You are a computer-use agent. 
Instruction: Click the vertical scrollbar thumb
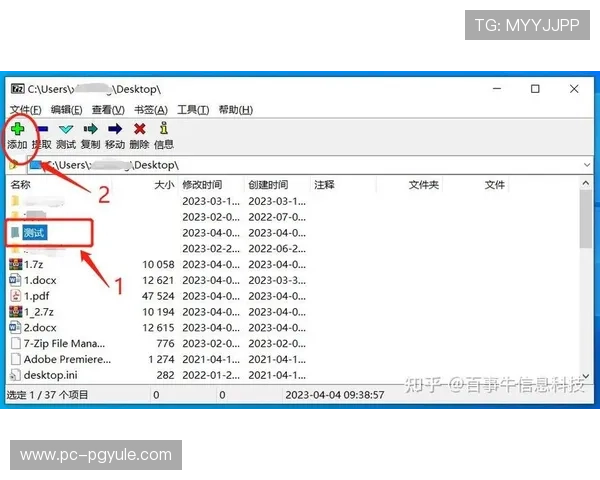(x=586, y=219)
